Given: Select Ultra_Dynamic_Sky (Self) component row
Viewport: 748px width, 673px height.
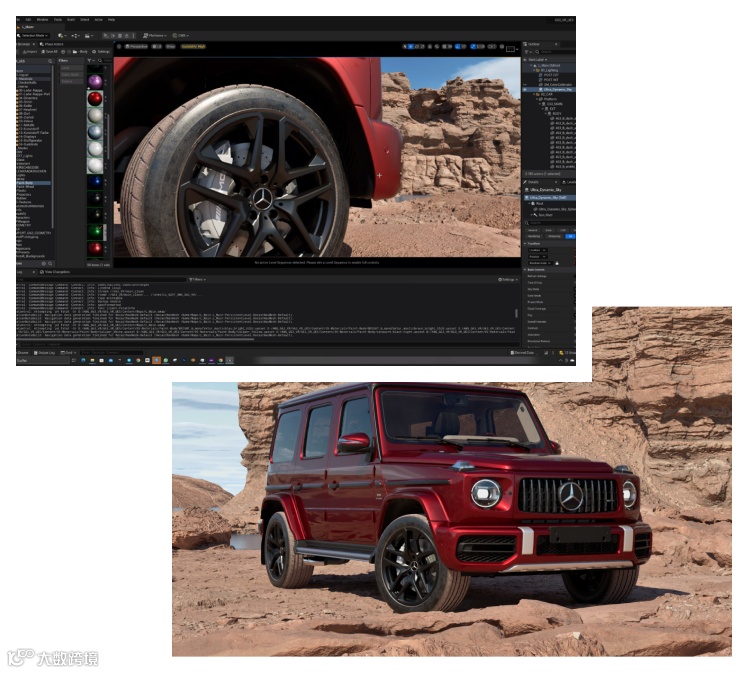Looking at the screenshot, I should point(548,197).
